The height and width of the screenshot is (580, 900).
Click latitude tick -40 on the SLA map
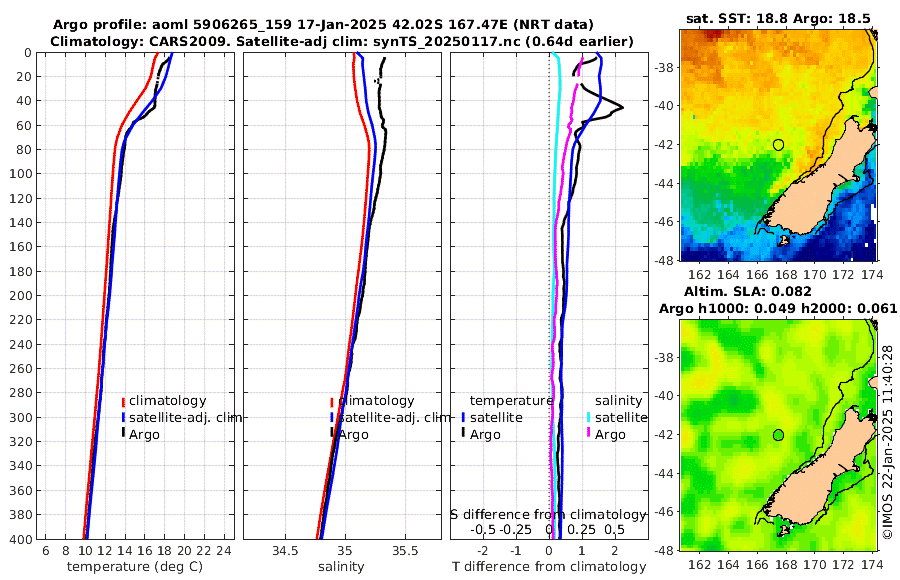click(x=665, y=396)
